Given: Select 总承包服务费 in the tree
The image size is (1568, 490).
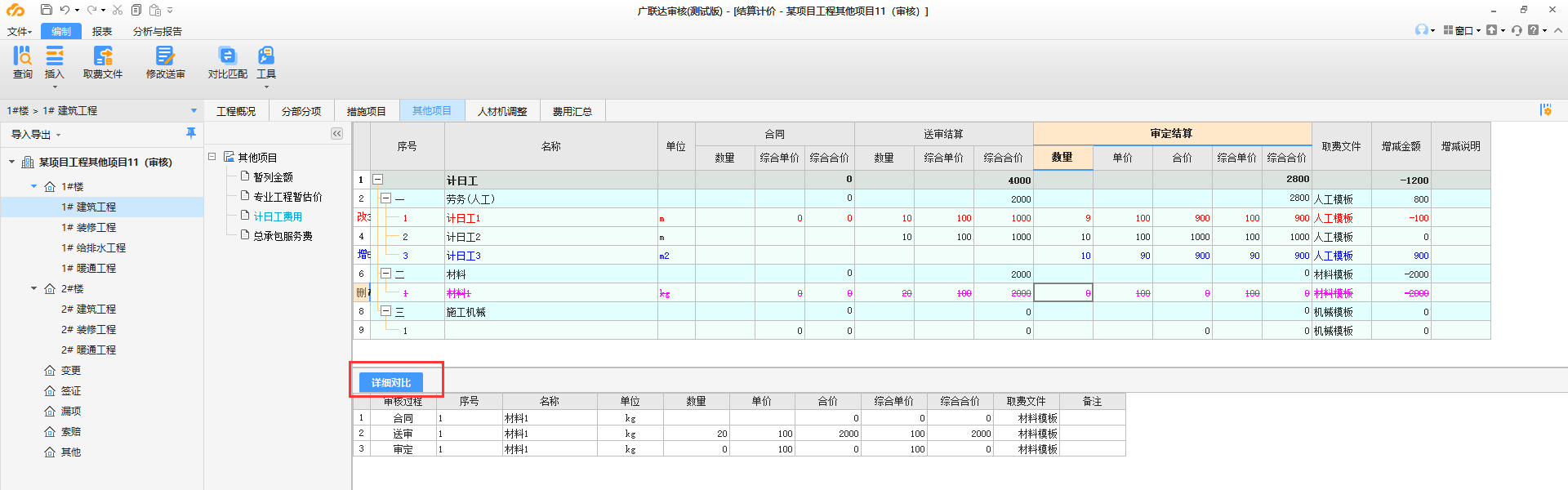Looking at the screenshot, I should click(x=283, y=236).
